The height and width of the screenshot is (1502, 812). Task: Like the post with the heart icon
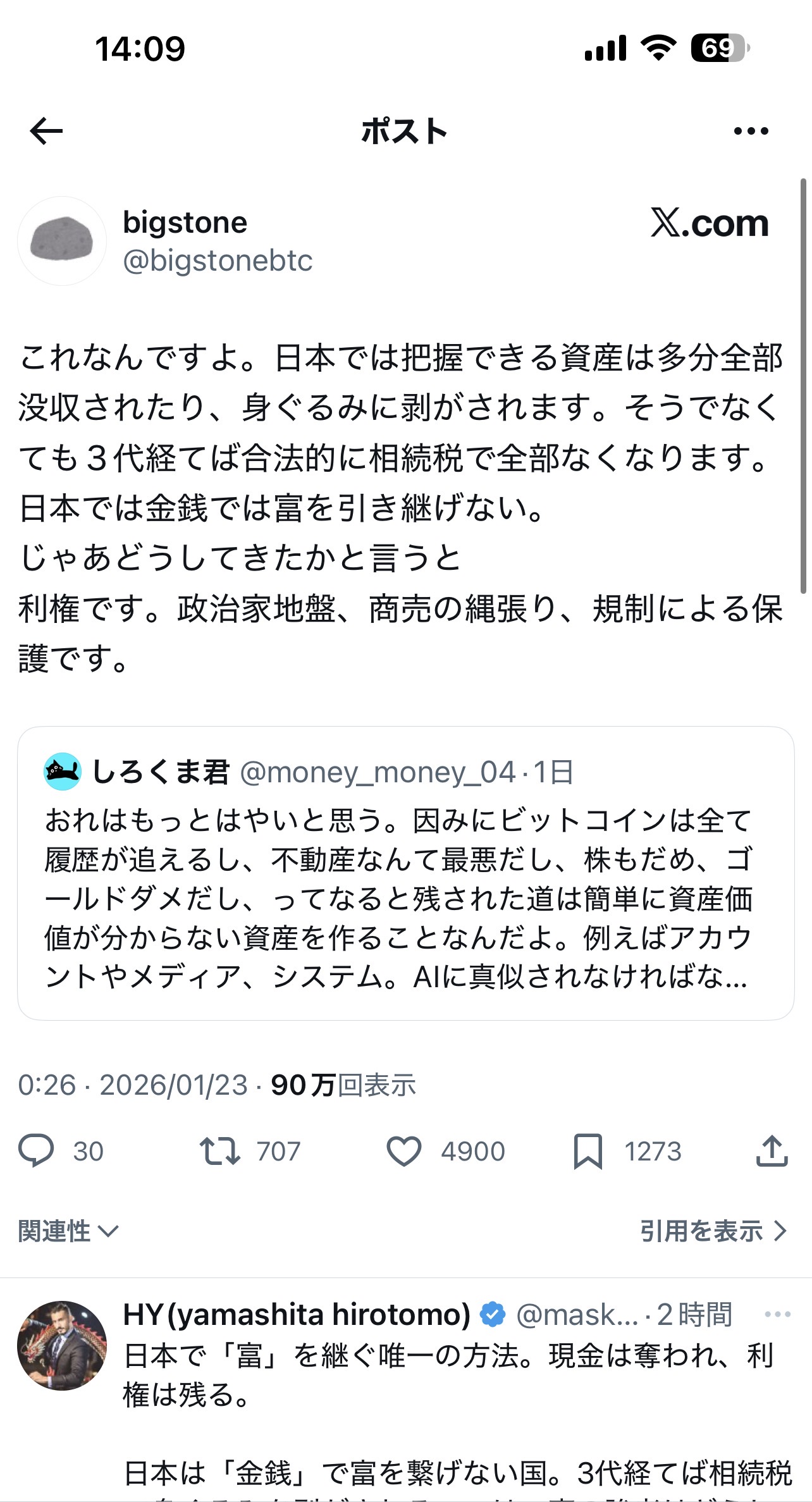click(403, 1150)
